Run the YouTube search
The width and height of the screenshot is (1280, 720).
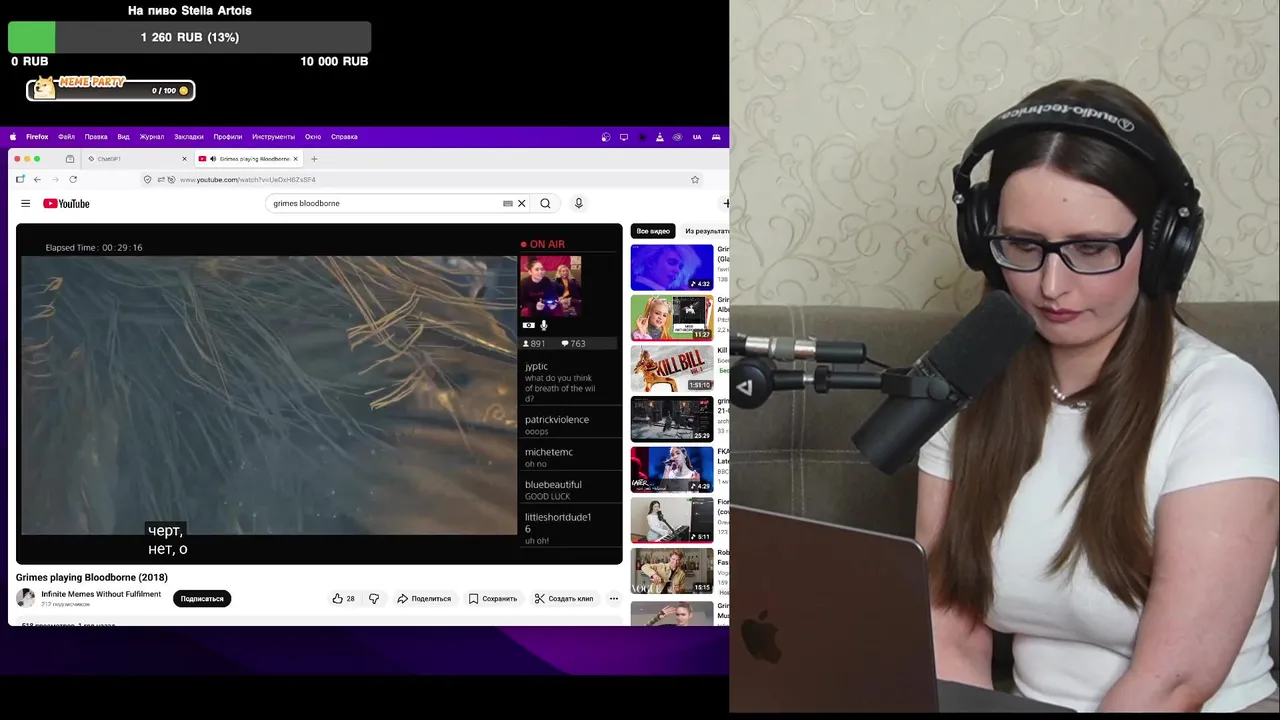tap(545, 203)
